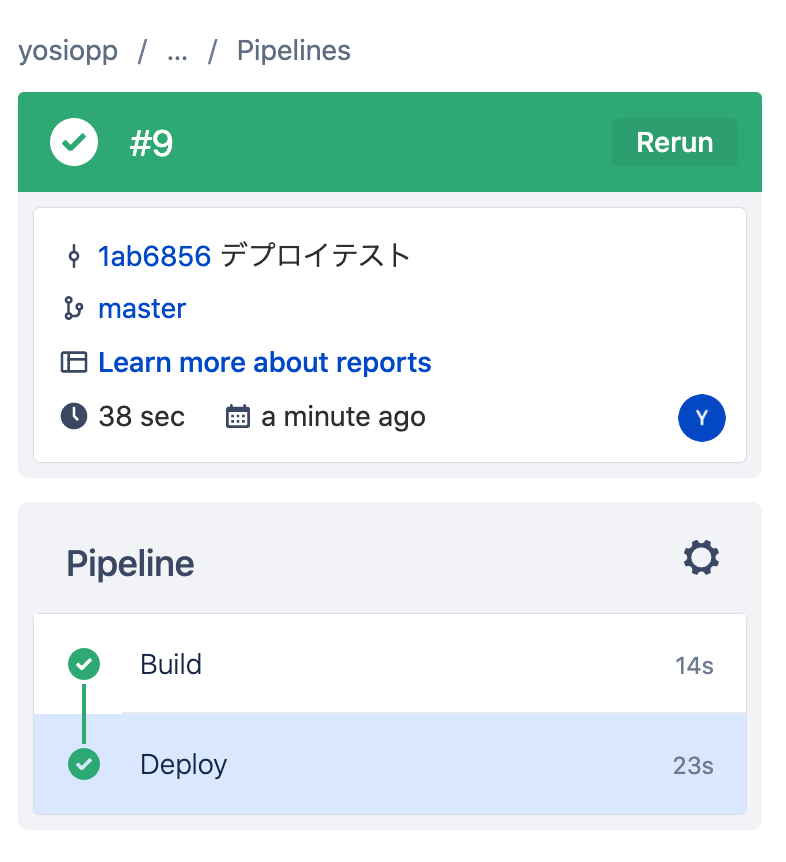
Task: Click the calendar icon by 'a minute ago'
Action: pos(238,416)
